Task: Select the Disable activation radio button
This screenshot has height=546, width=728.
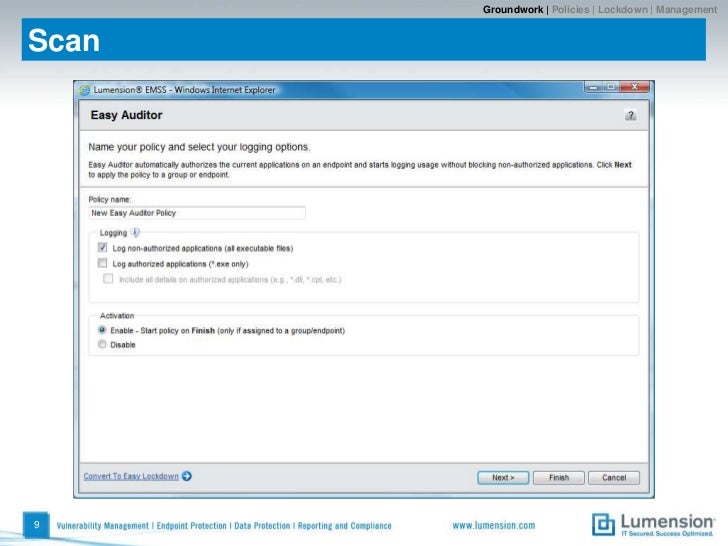Action: pos(102,344)
